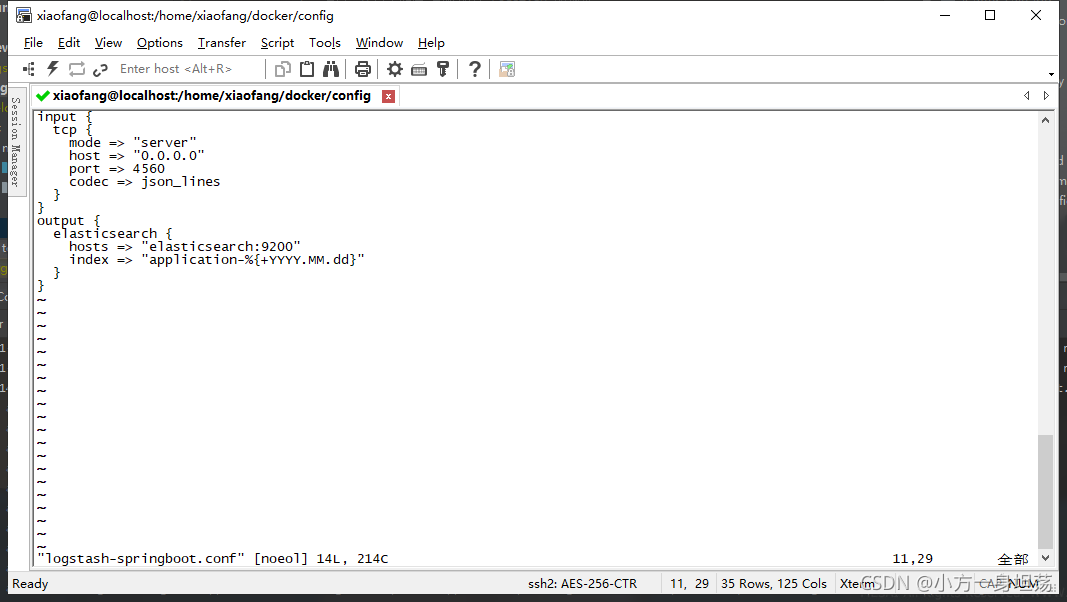Open the Transfer menu
Image resolution: width=1067 pixels, height=602 pixels.
coord(222,43)
